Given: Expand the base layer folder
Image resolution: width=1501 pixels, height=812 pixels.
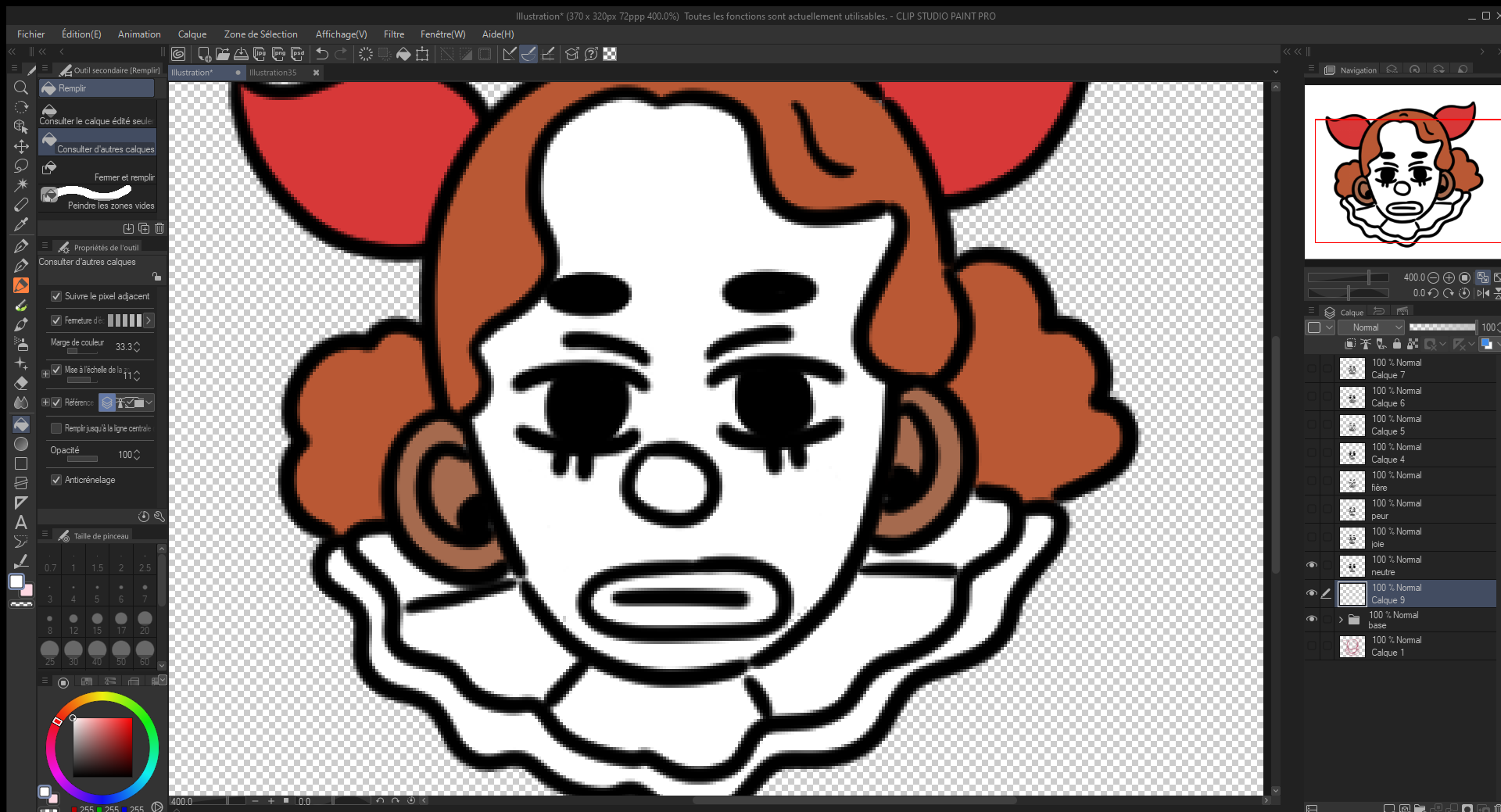Looking at the screenshot, I should click(x=1341, y=620).
